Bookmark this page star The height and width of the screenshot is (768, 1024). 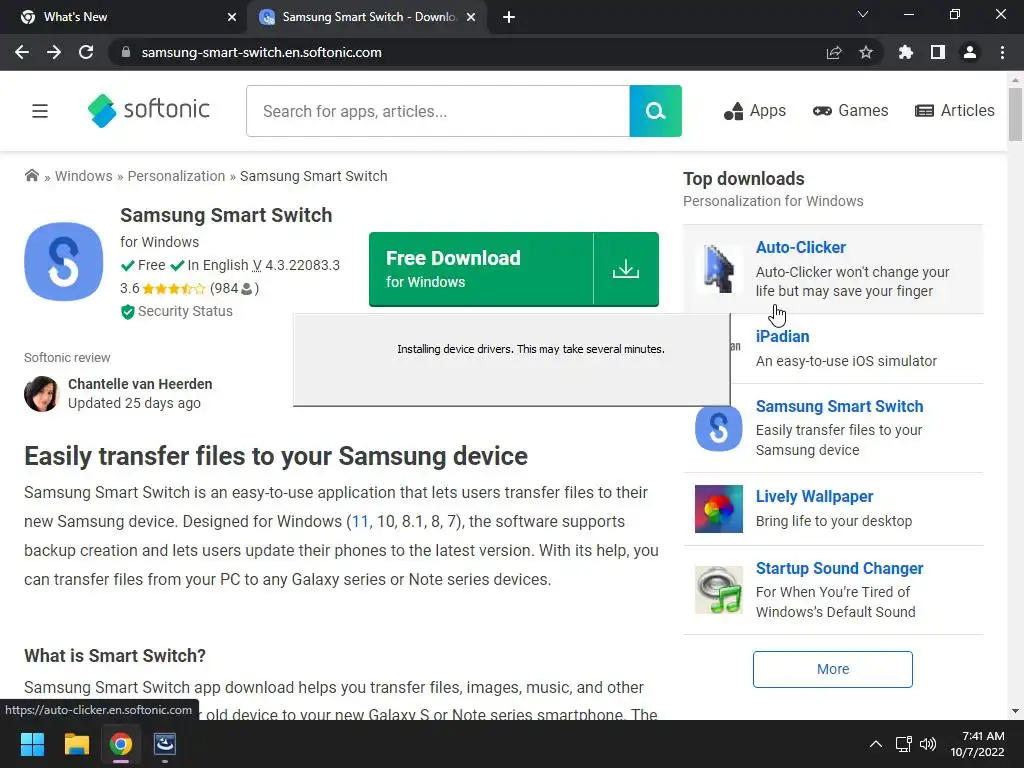point(866,52)
